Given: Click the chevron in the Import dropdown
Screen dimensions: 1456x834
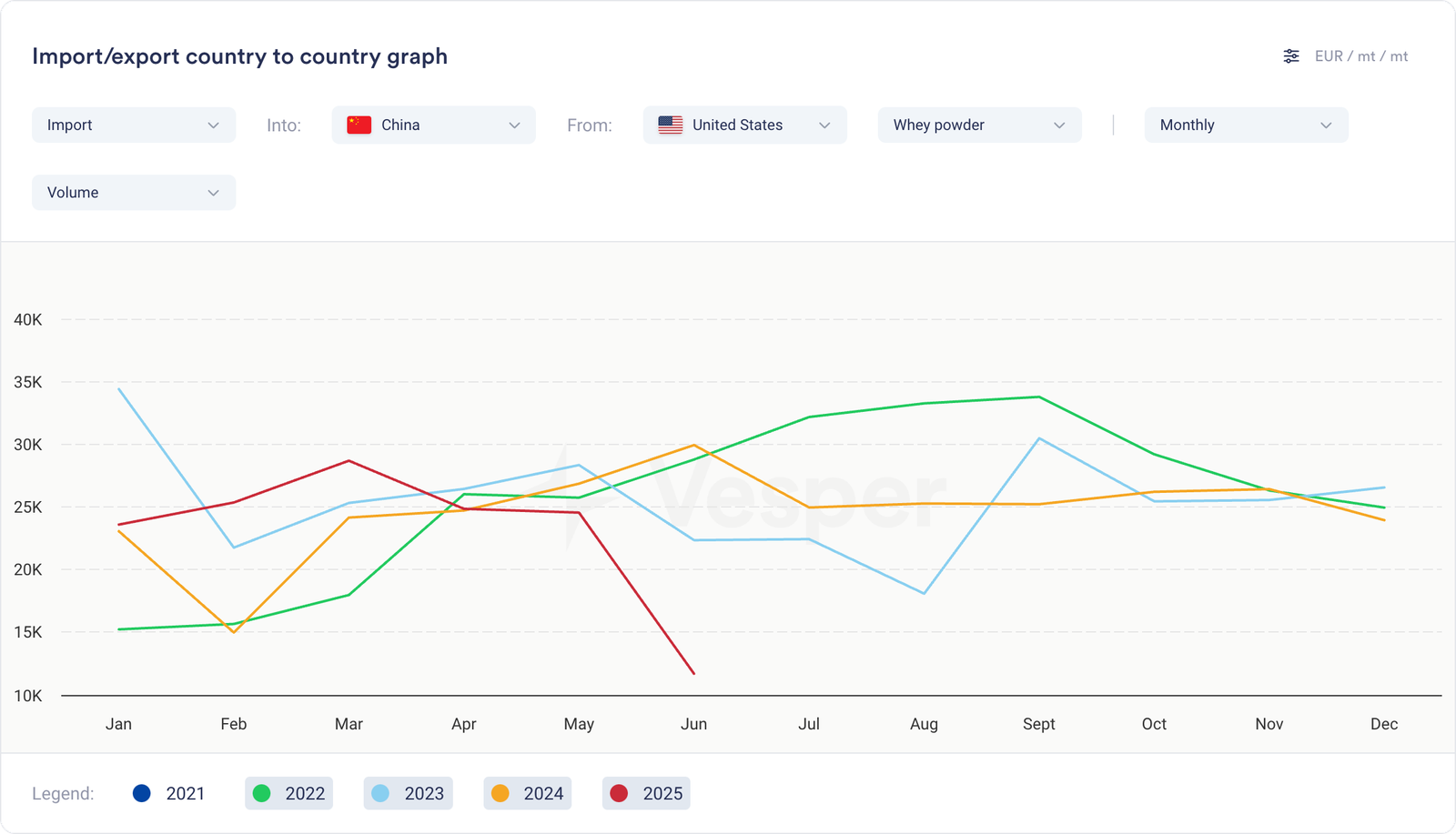Looking at the screenshot, I should coord(213,126).
